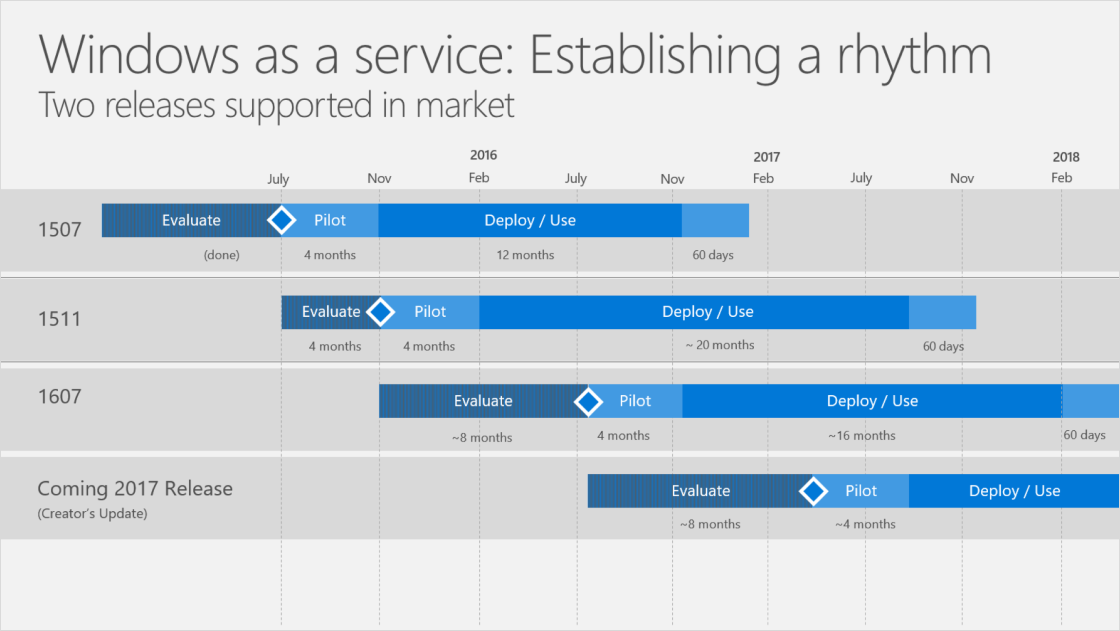Screen dimensions: 1120x631
Task: Select the Pilot bar in the 1507 row
Action: tap(330, 220)
